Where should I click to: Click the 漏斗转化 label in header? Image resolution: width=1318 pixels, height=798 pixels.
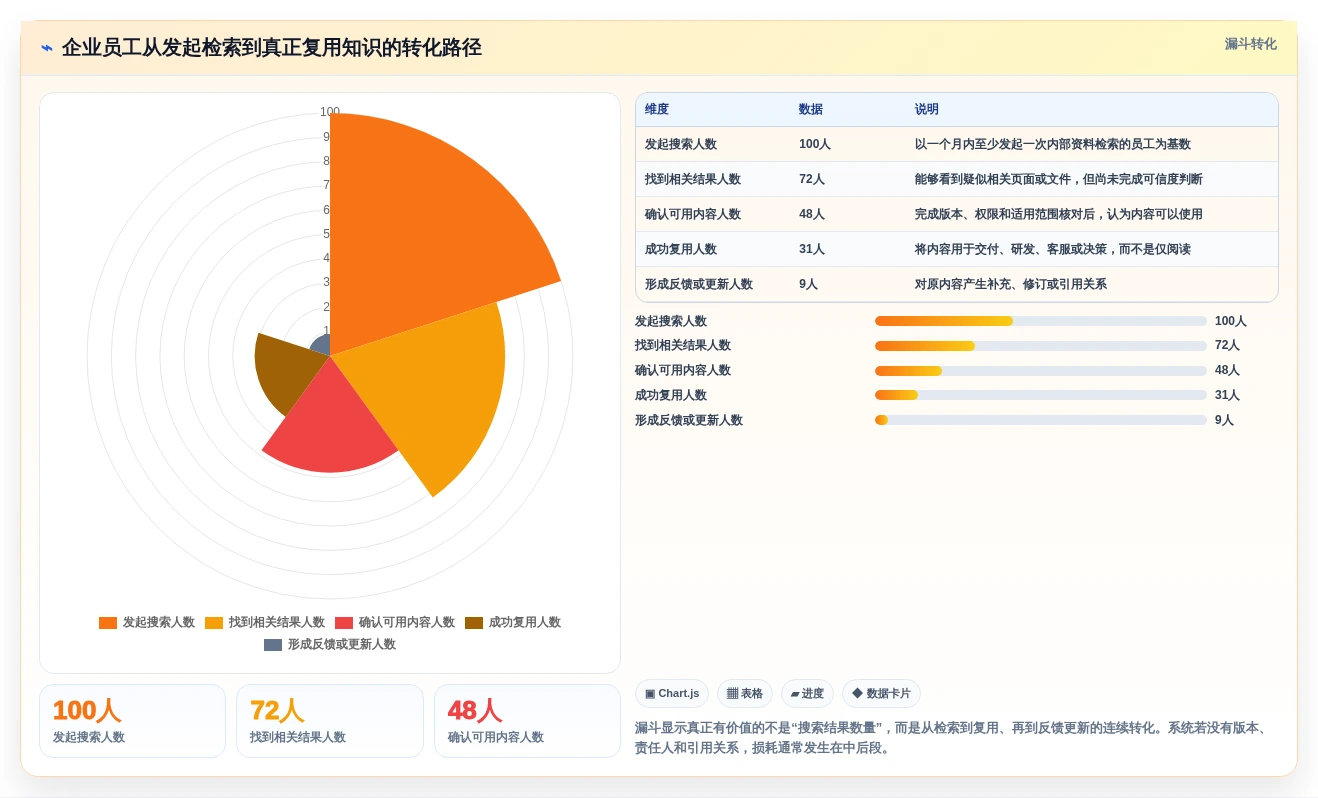click(1250, 44)
